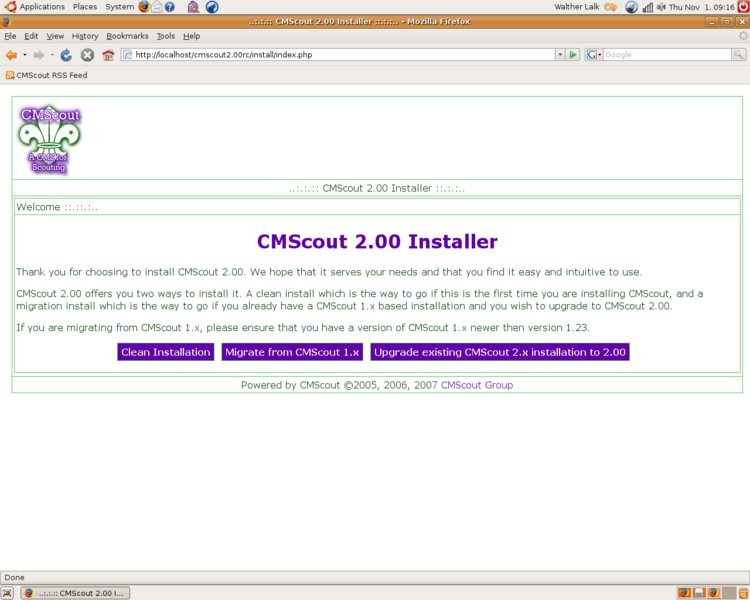Open the back history dropdown arrow
Image resolution: width=750 pixels, height=600 pixels.
coord(25,55)
